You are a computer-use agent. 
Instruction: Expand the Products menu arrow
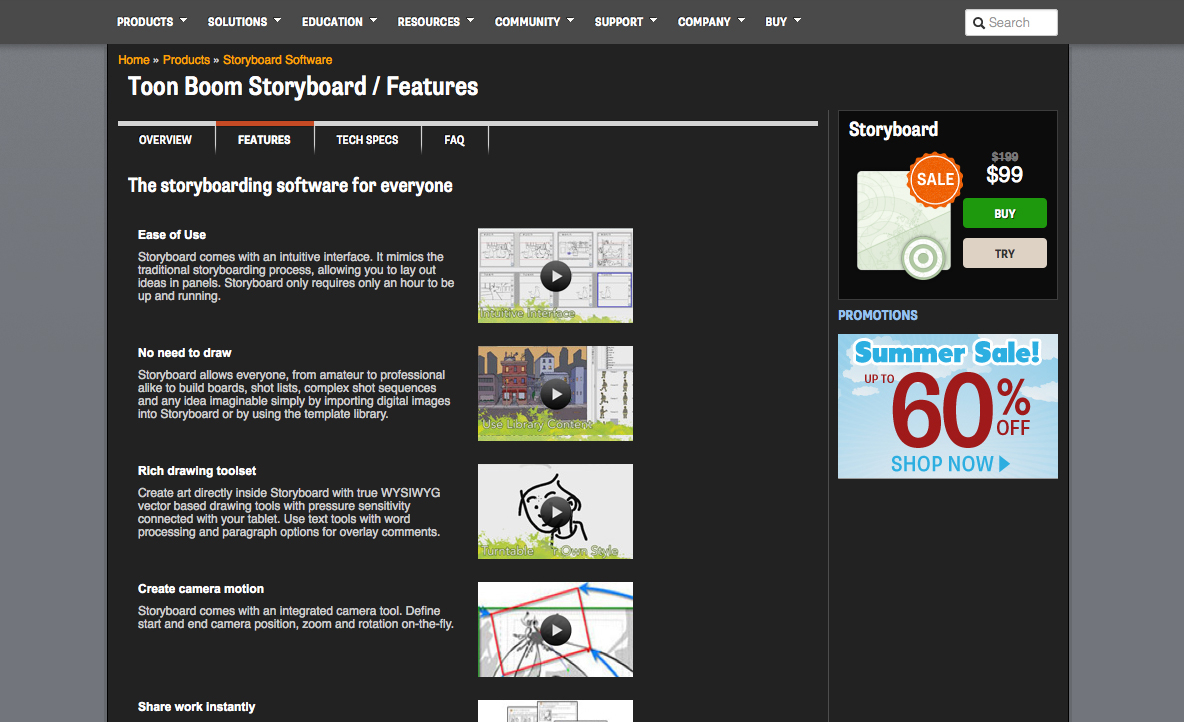pos(183,20)
